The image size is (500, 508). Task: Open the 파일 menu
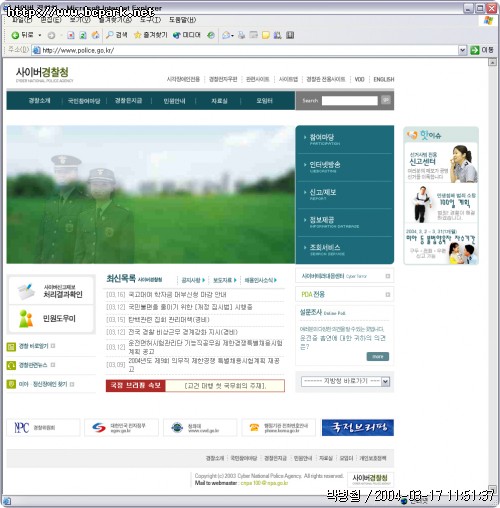click(x=22, y=20)
